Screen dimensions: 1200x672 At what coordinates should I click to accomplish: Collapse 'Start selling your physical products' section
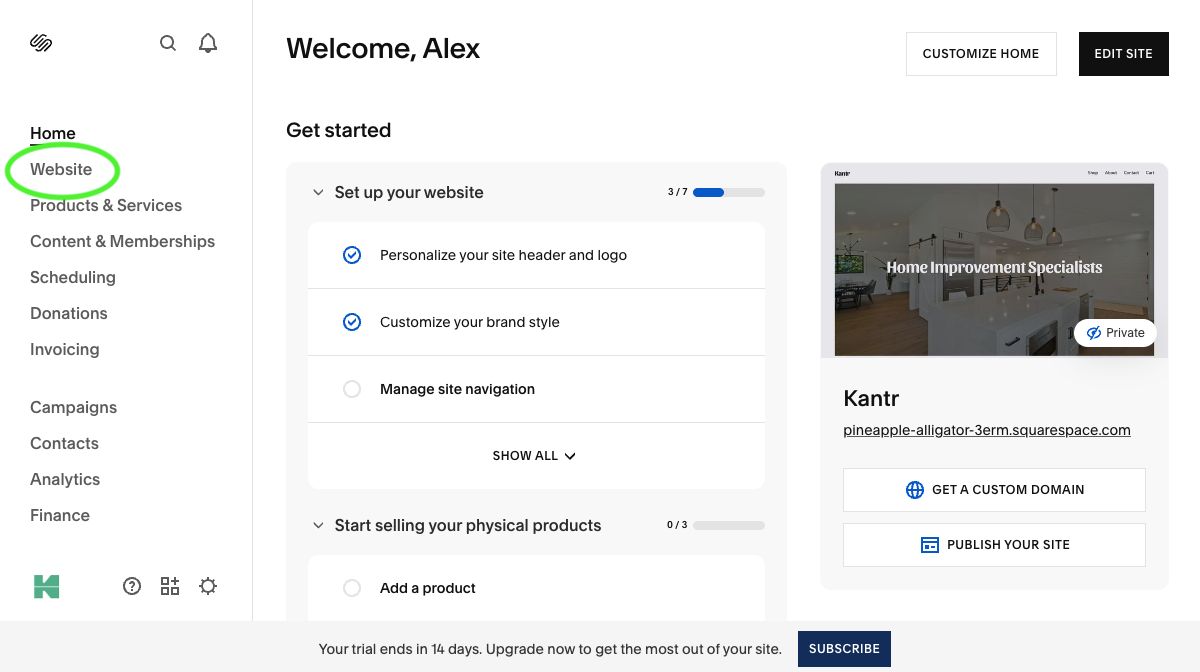(318, 525)
